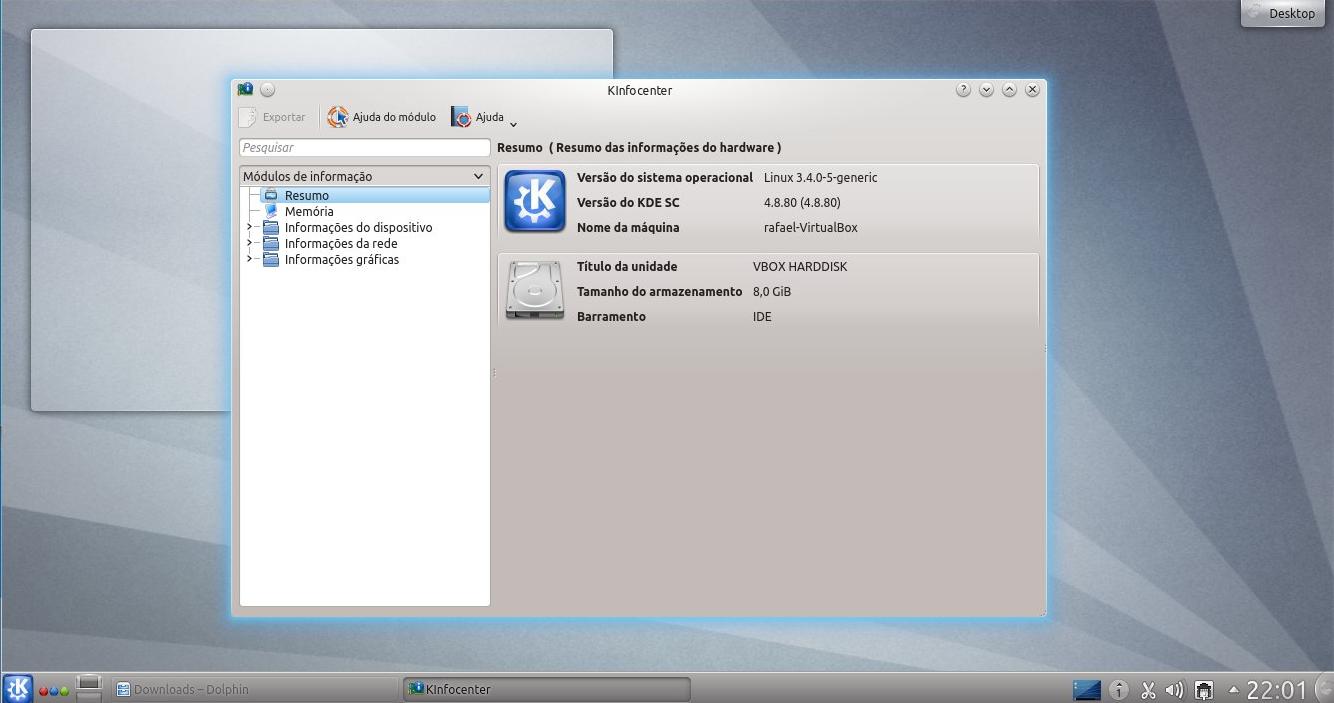This screenshot has height=703, width=1334.
Task: Click Versão do KDE SC label
Action: coord(628,202)
